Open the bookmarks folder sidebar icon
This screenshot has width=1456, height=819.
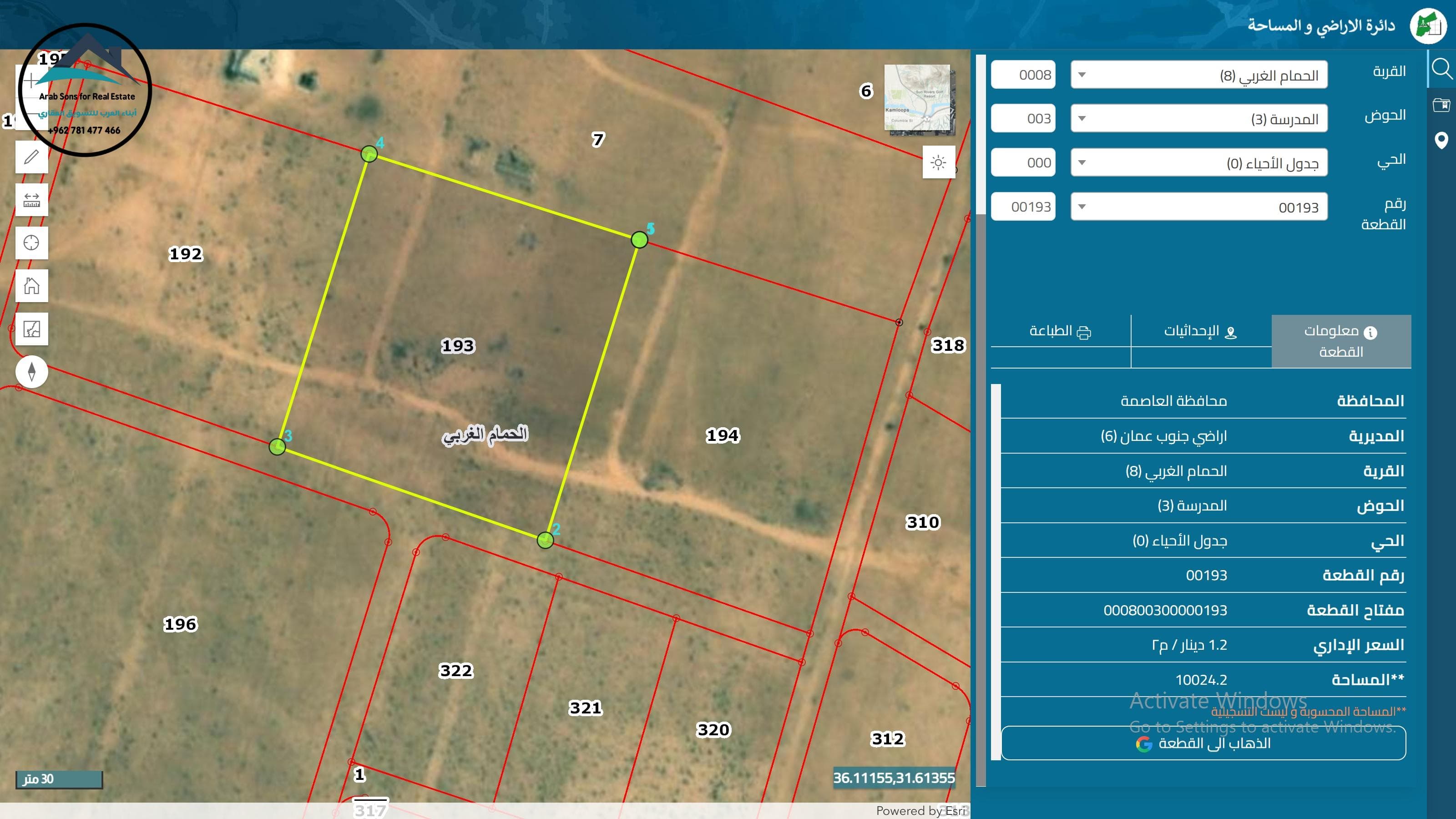click(1441, 105)
